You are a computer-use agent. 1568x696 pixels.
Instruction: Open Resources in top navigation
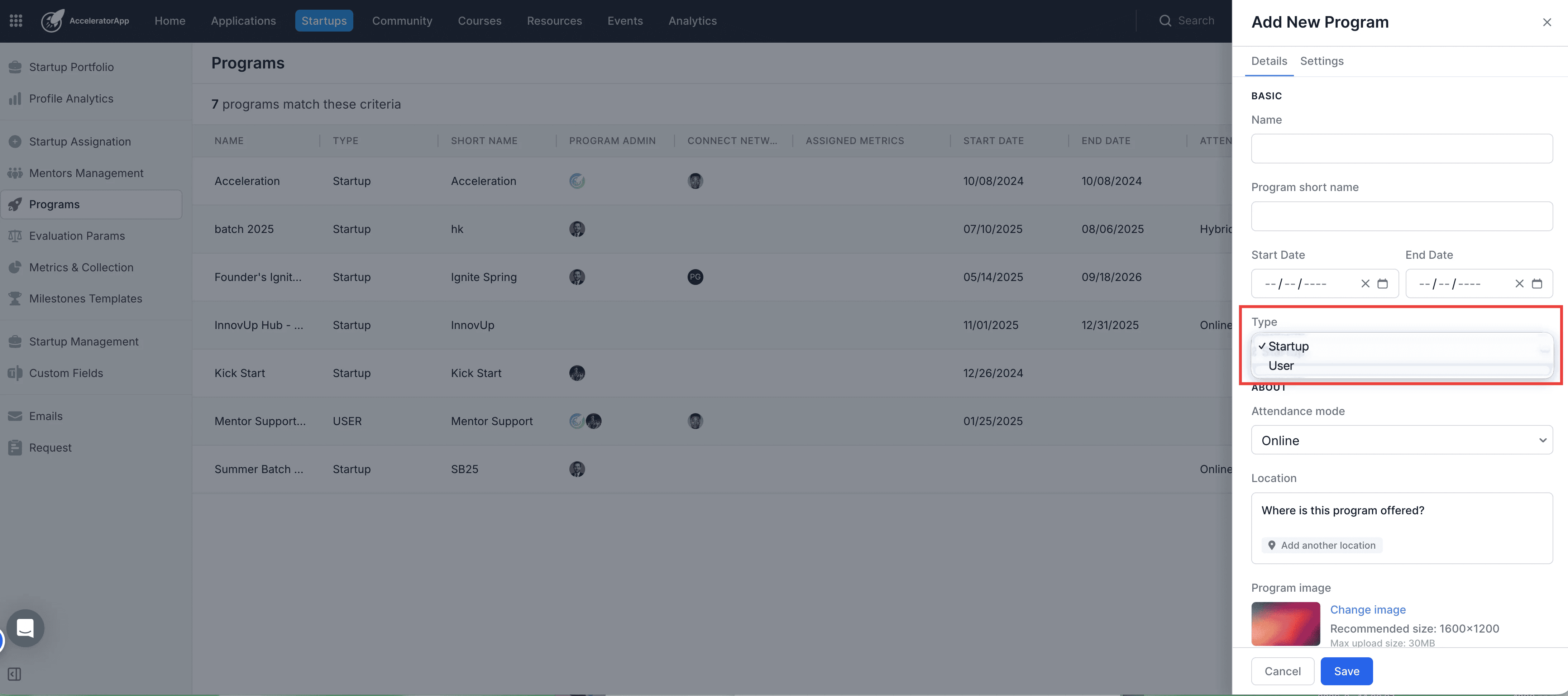click(x=555, y=21)
